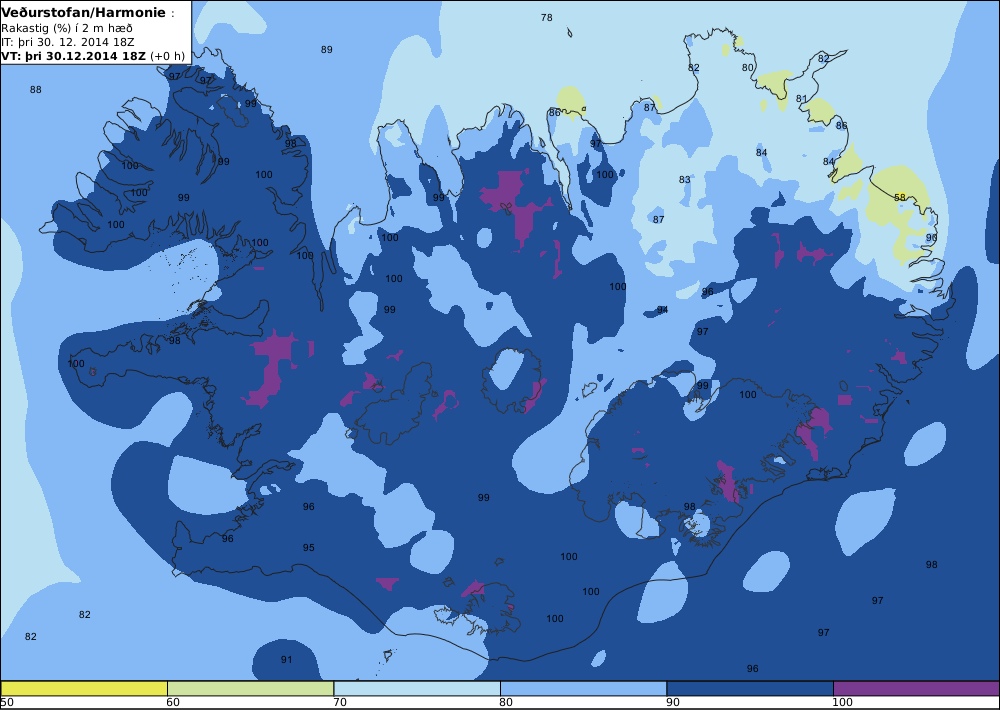Image resolution: width=1000 pixels, height=710 pixels.
Task: Click the legend scale label 90
Action: point(673,702)
